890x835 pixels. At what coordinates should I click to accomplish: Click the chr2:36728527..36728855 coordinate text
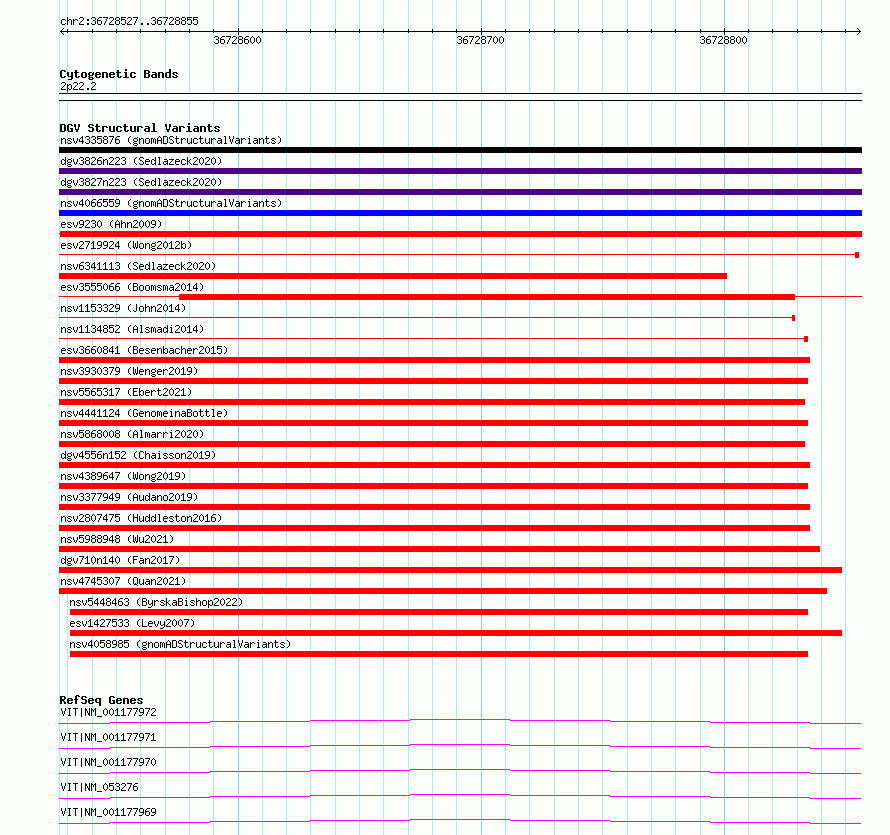[129, 22]
